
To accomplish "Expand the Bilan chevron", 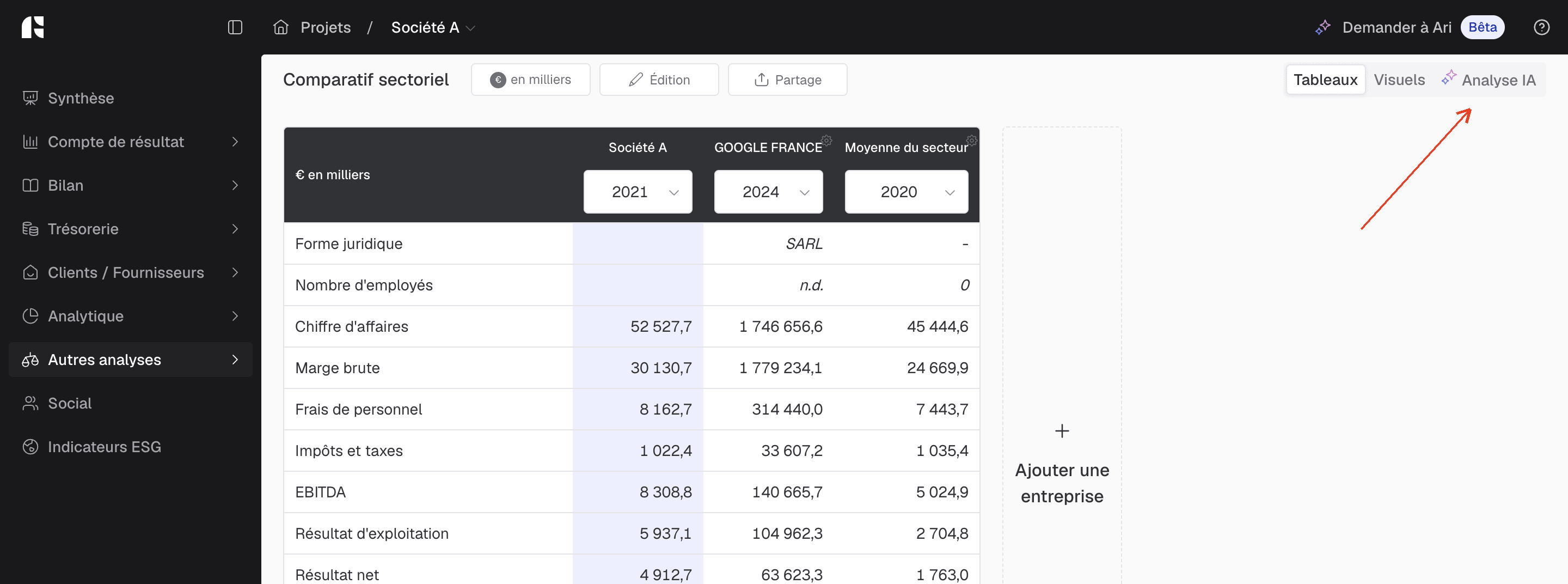I will [235, 185].
